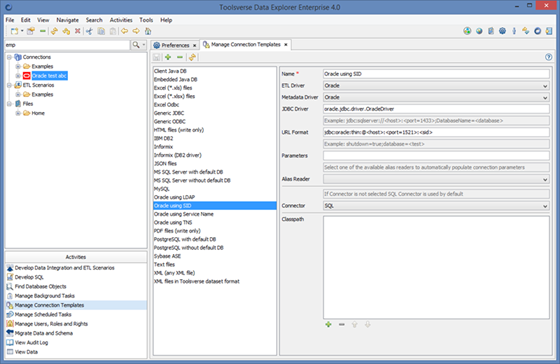
Task: Click the blue gear icon in top-right toolbar
Action: (x=502, y=31)
